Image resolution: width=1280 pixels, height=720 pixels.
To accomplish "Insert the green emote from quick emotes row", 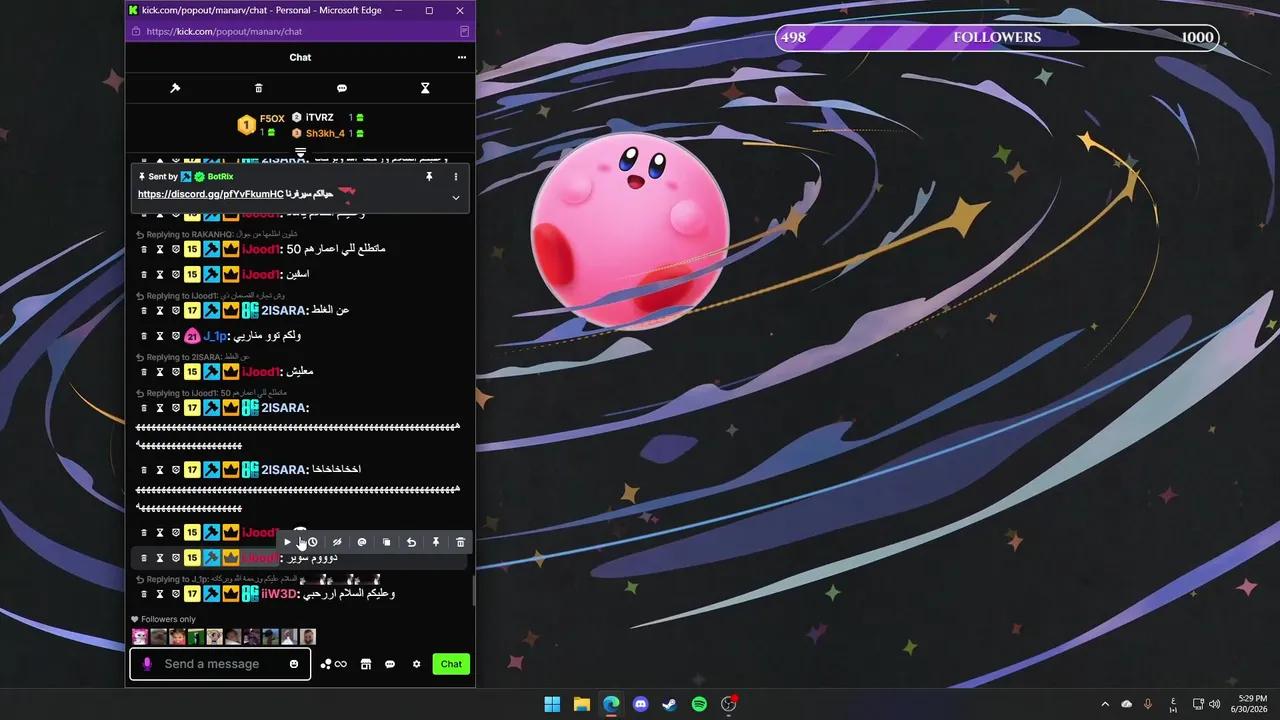I will point(196,637).
